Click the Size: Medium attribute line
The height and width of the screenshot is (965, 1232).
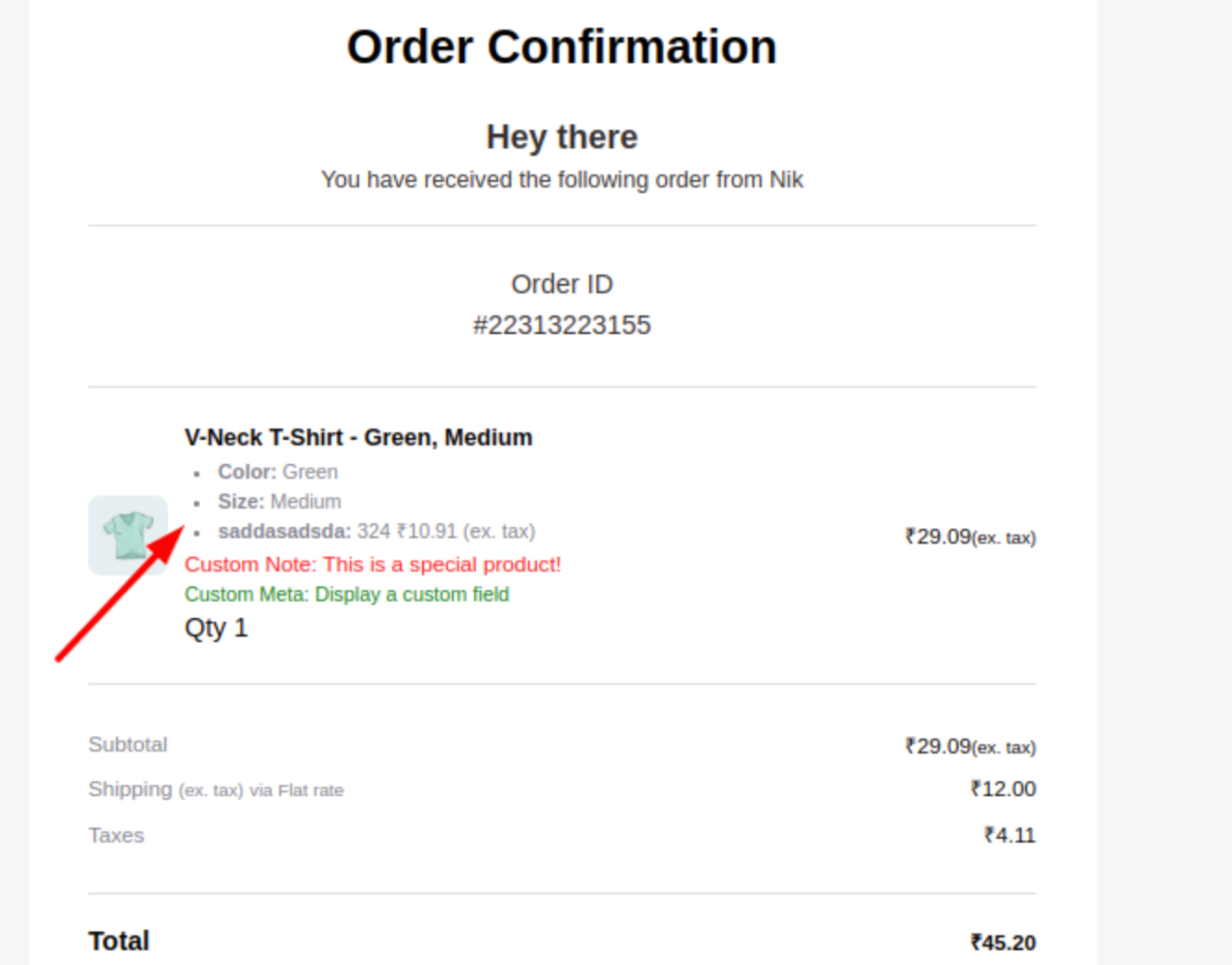tap(279, 501)
